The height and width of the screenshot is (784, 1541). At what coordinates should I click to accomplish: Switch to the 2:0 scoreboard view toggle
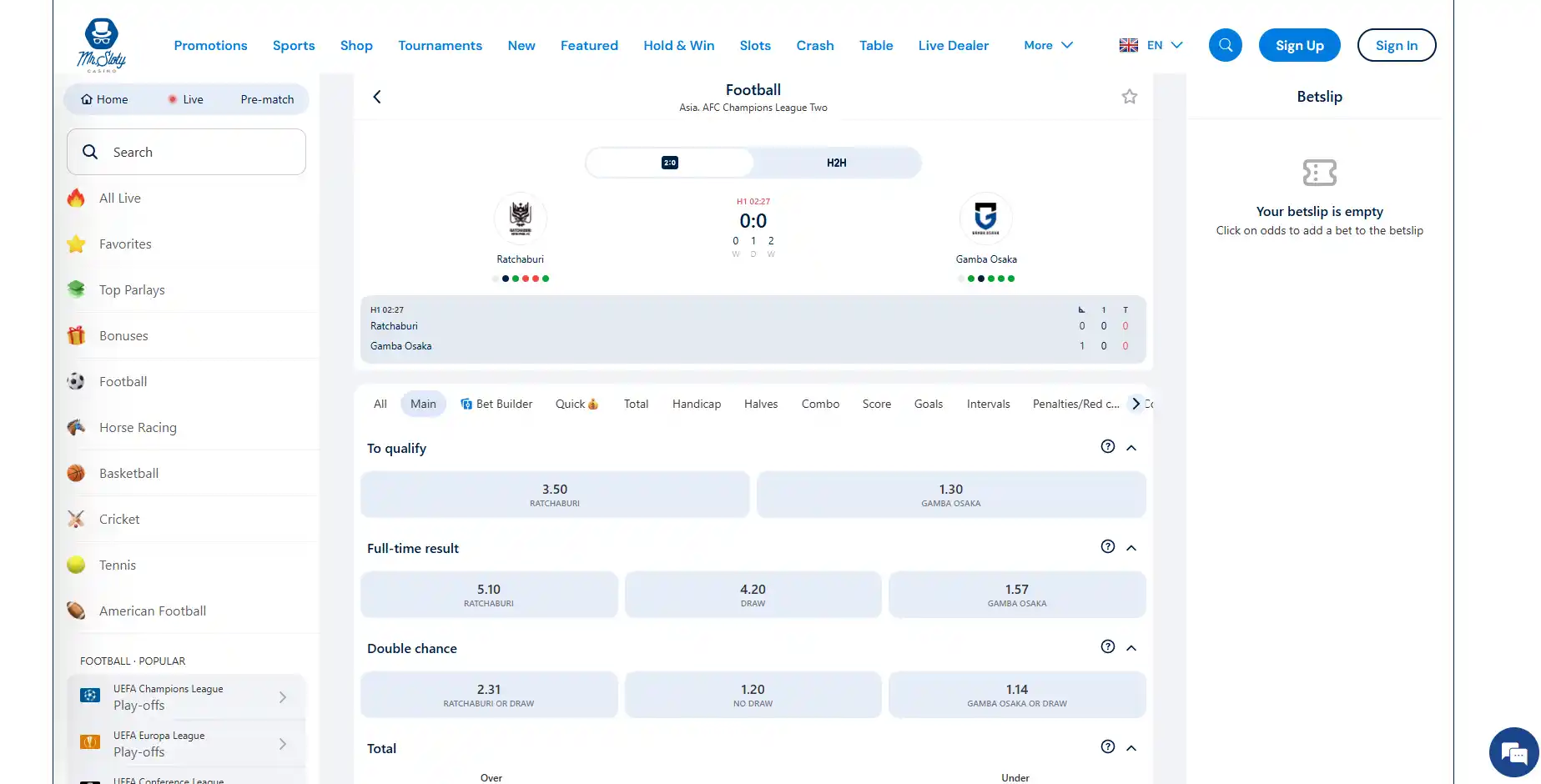[x=670, y=163]
